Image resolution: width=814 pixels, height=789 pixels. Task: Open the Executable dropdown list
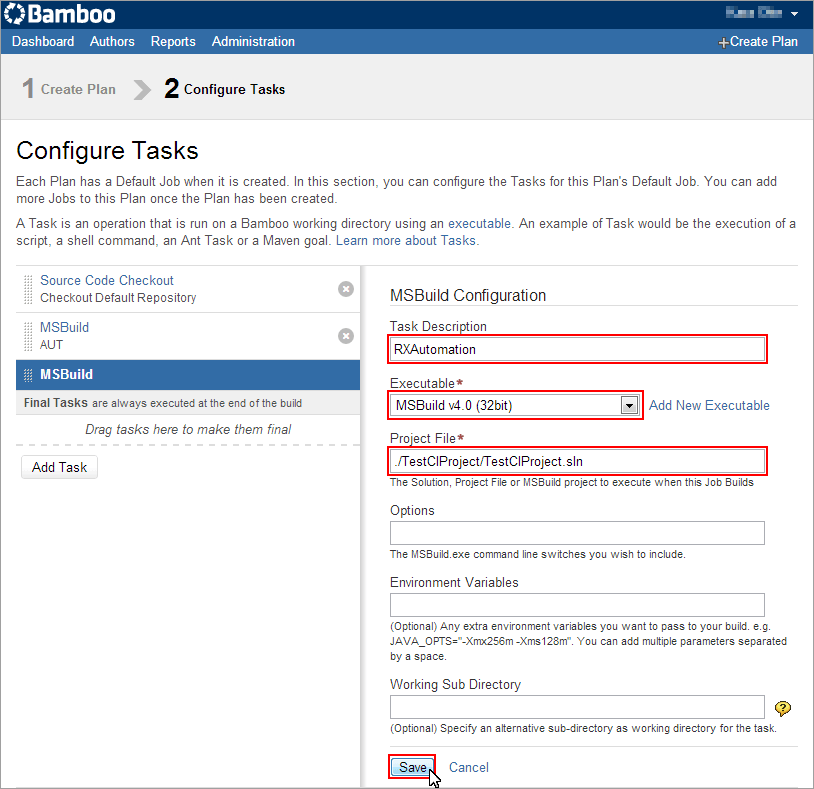pos(629,405)
